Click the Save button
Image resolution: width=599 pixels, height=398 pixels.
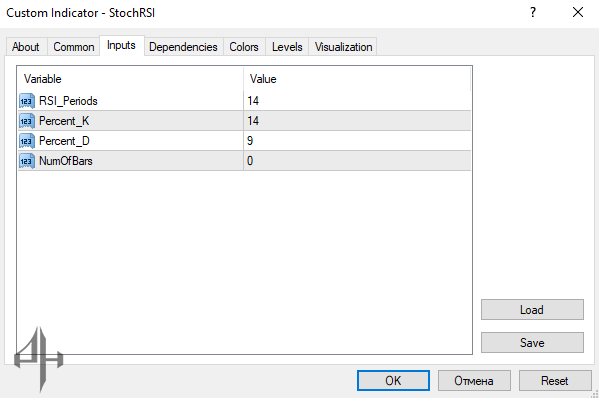pos(532,342)
